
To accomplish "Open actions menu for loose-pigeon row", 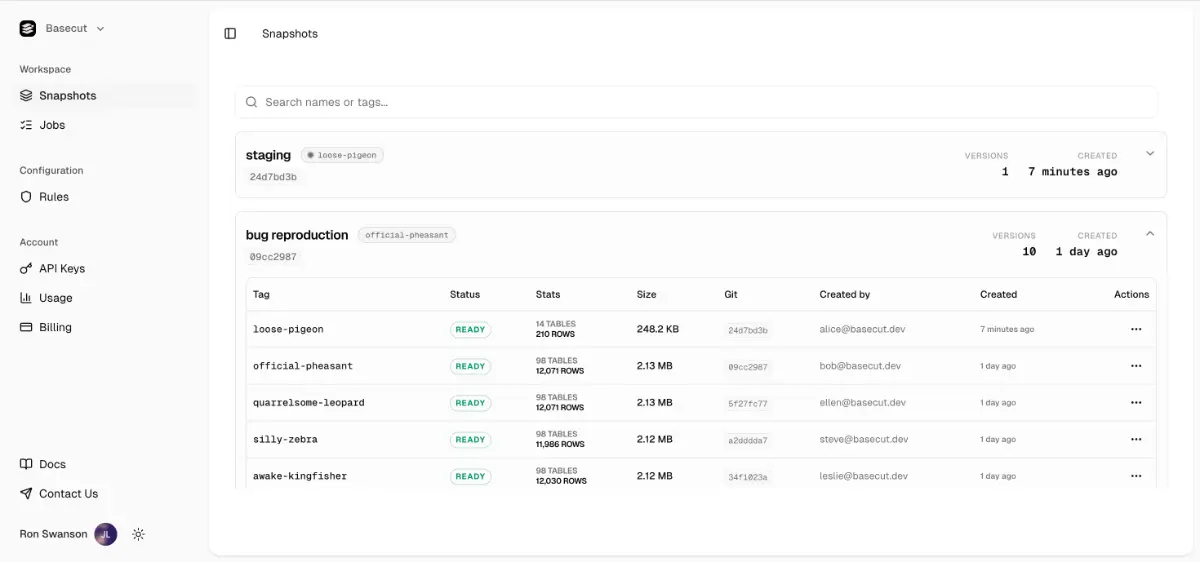I will pyautogui.click(x=1136, y=329).
